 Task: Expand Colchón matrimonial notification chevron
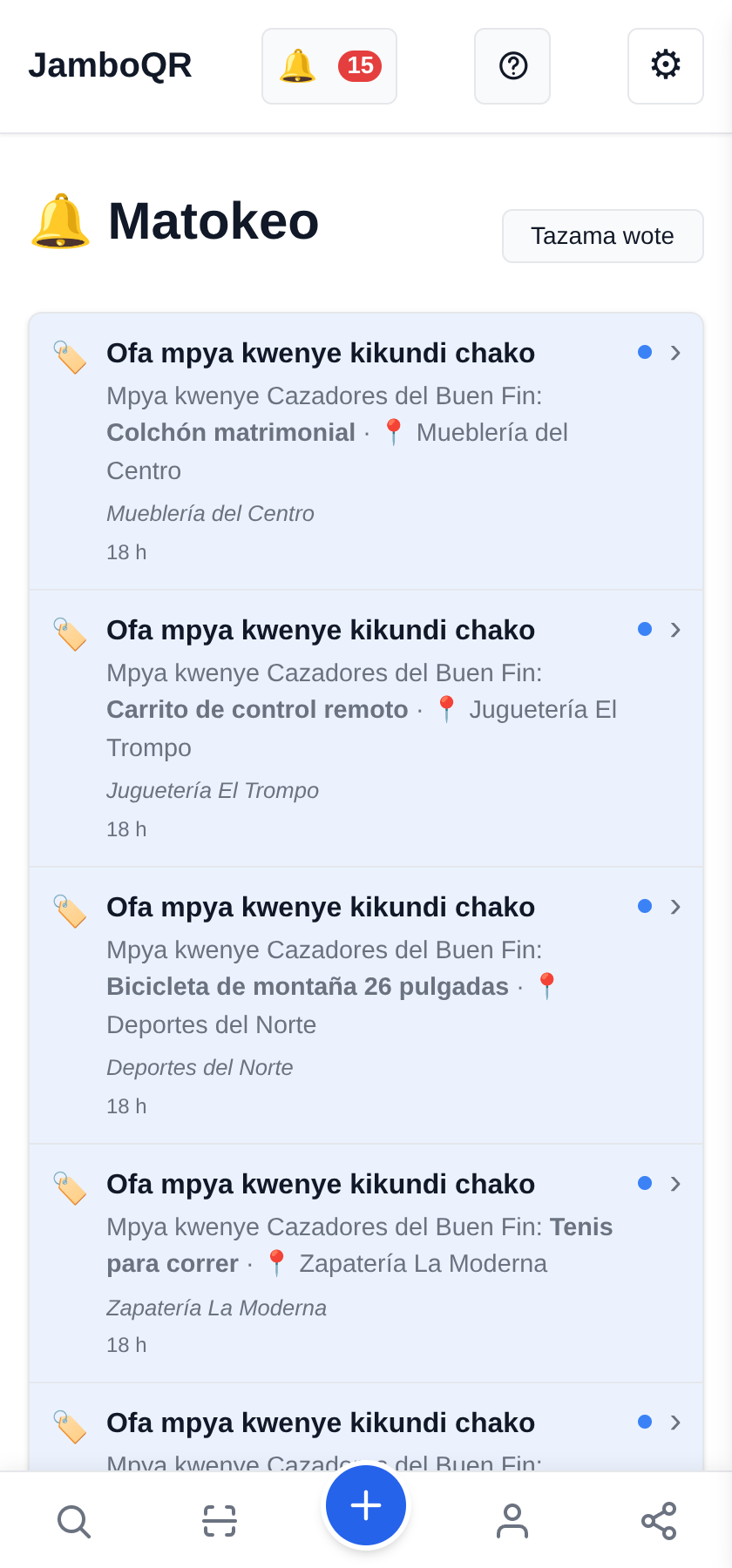click(675, 353)
